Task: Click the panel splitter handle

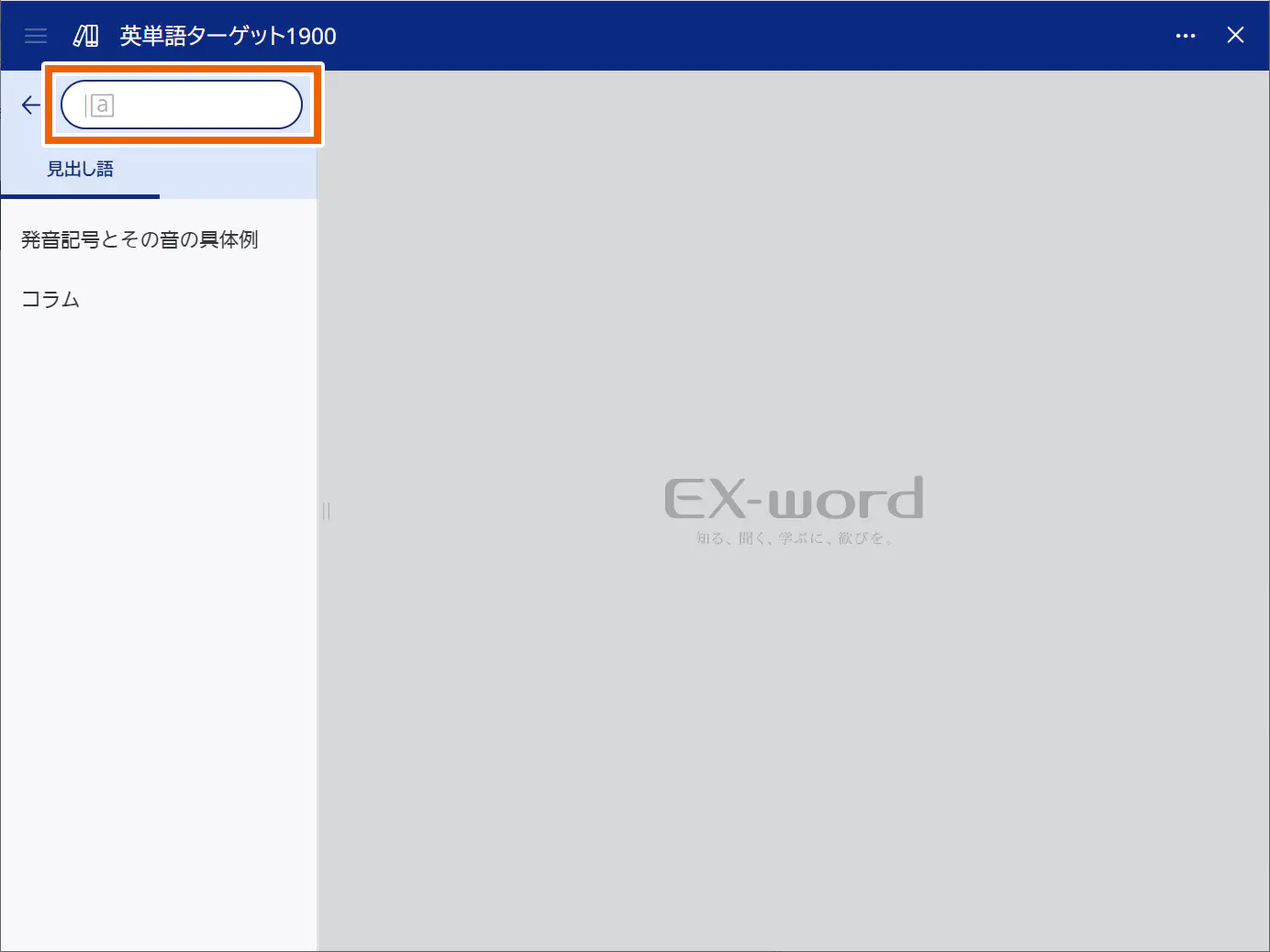Action: [326, 511]
